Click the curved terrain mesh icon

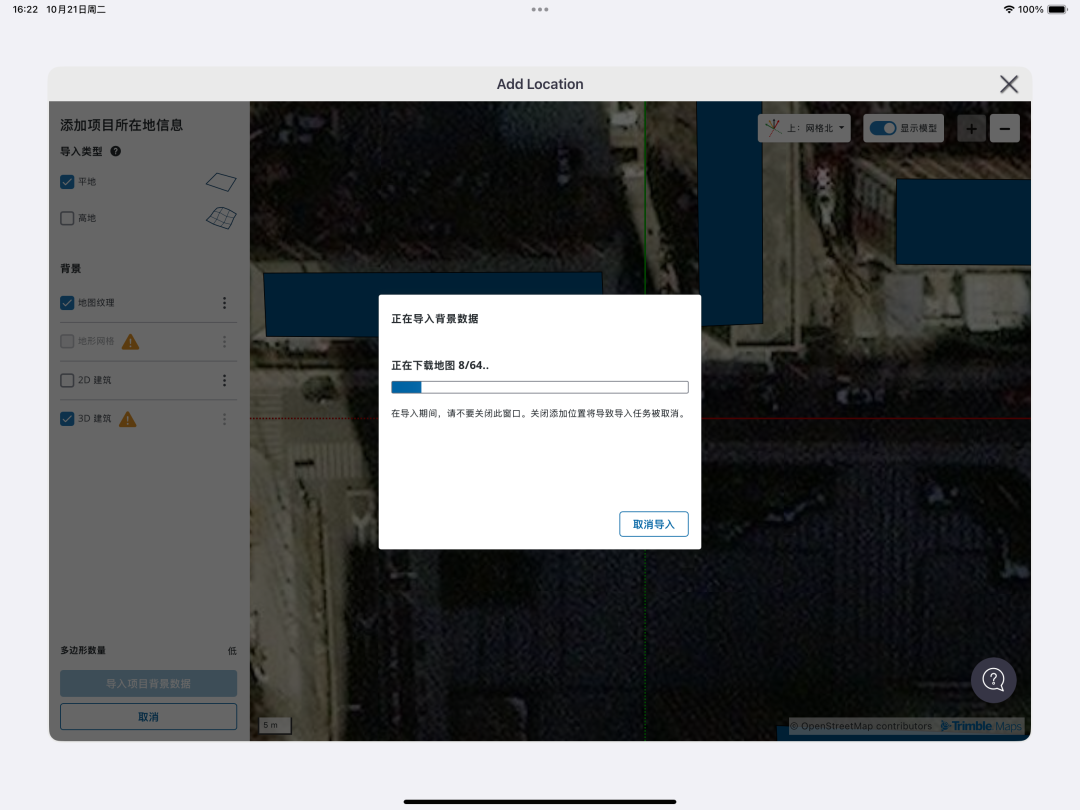(221, 217)
